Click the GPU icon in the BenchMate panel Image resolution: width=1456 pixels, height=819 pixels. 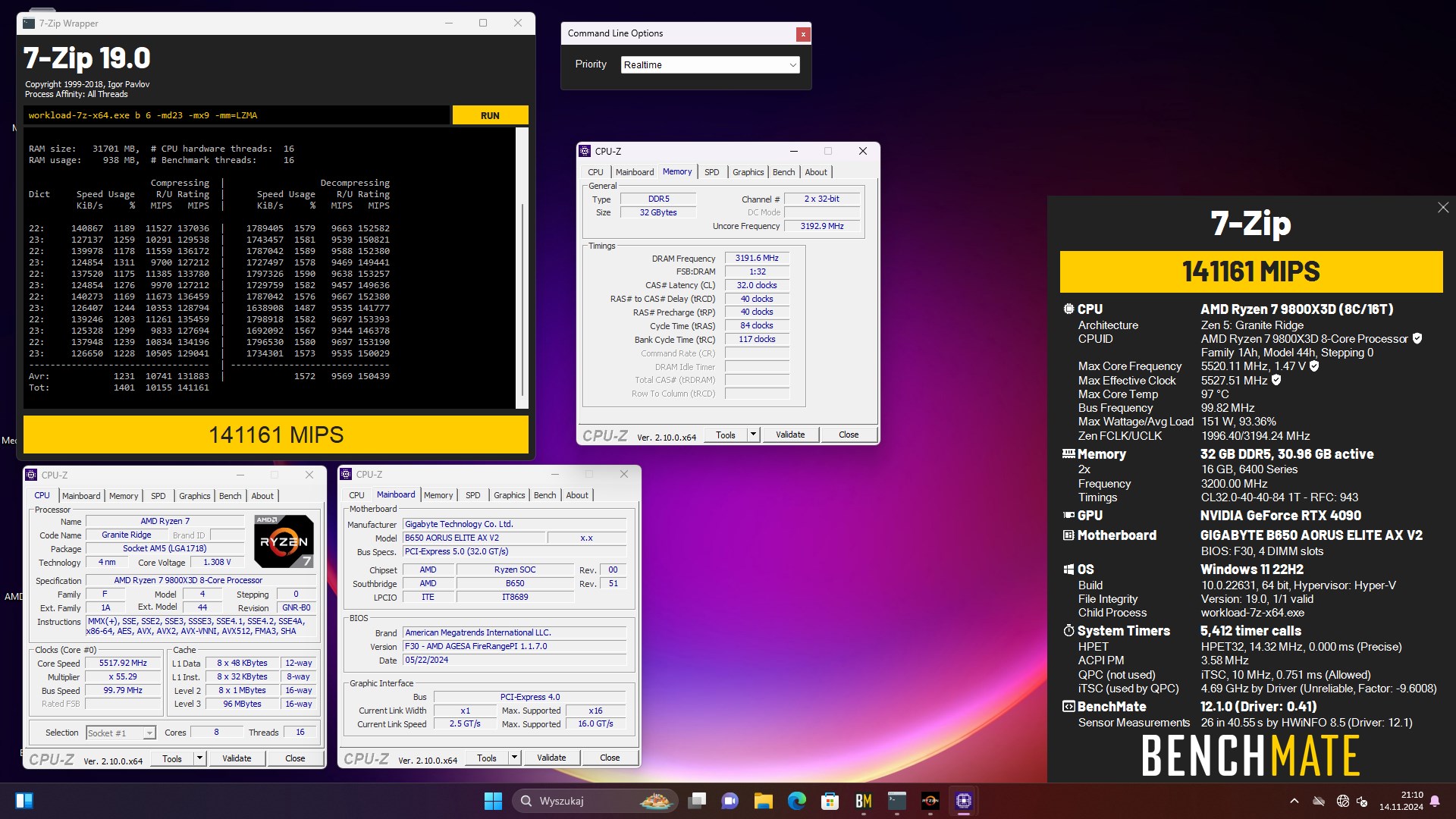[1068, 516]
